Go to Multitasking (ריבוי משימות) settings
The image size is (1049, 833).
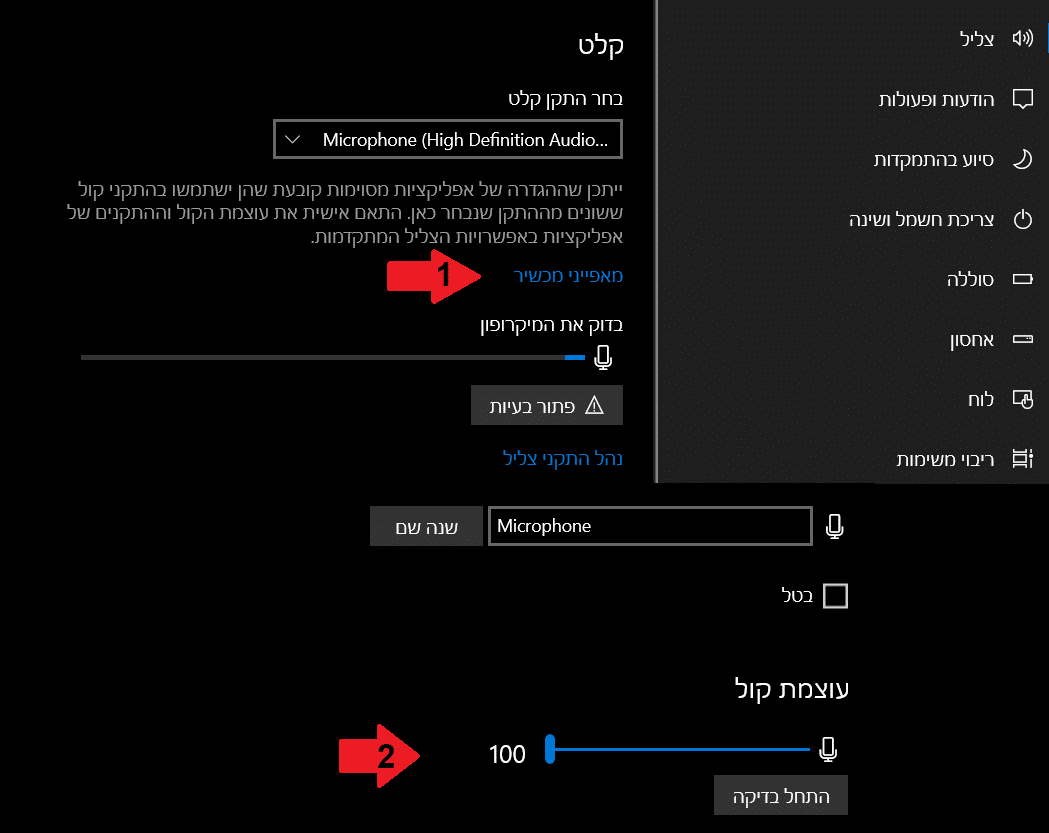coord(945,460)
